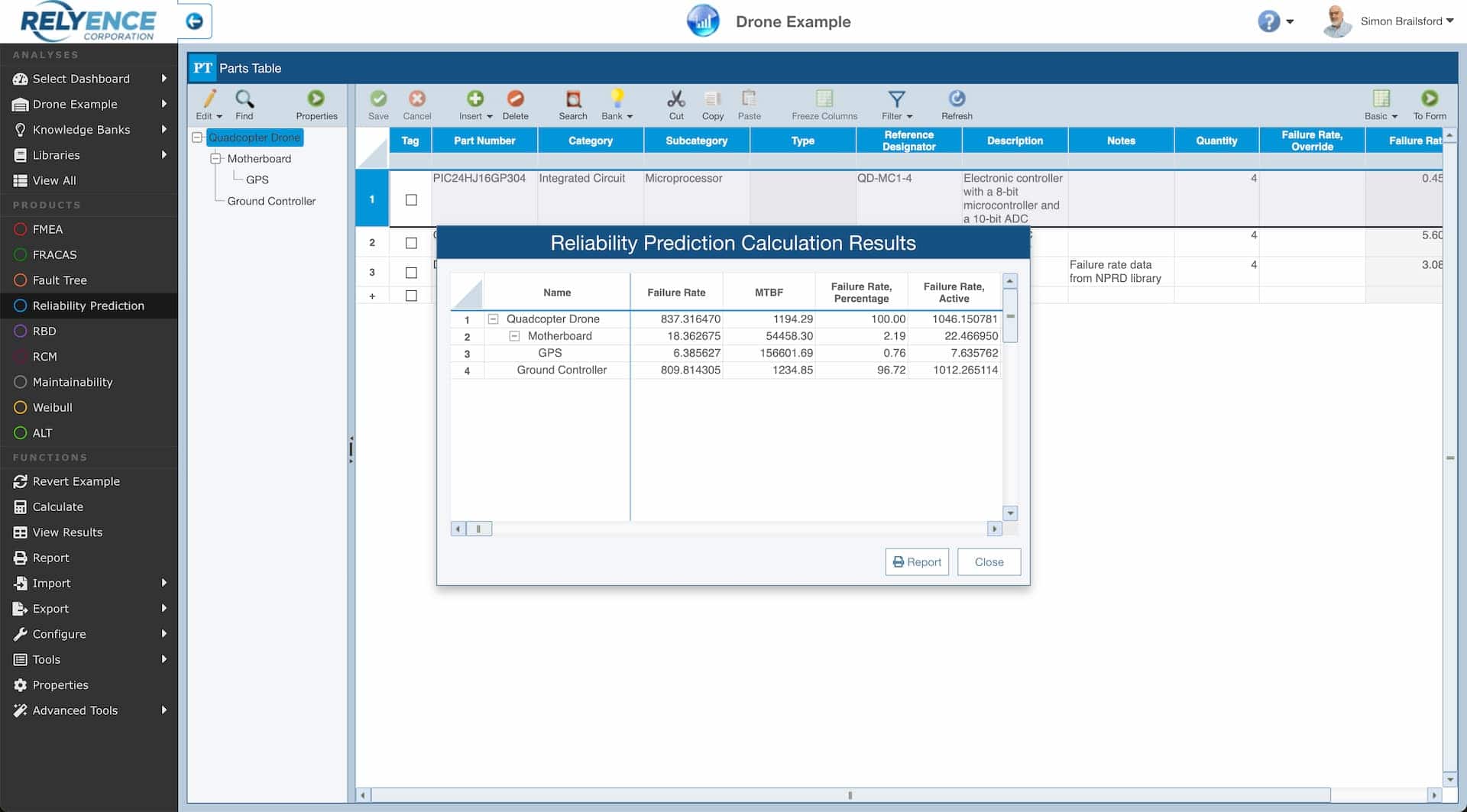Click the Report button in the results dialog
The height and width of the screenshot is (812, 1467).
(x=916, y=561)
